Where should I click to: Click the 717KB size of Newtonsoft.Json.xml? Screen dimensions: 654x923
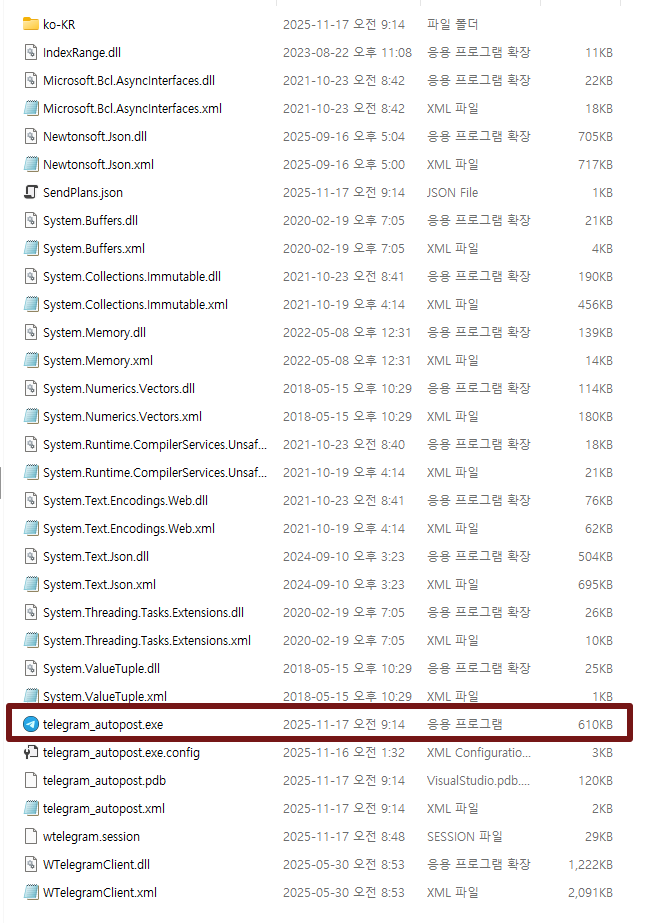[595, 165]
